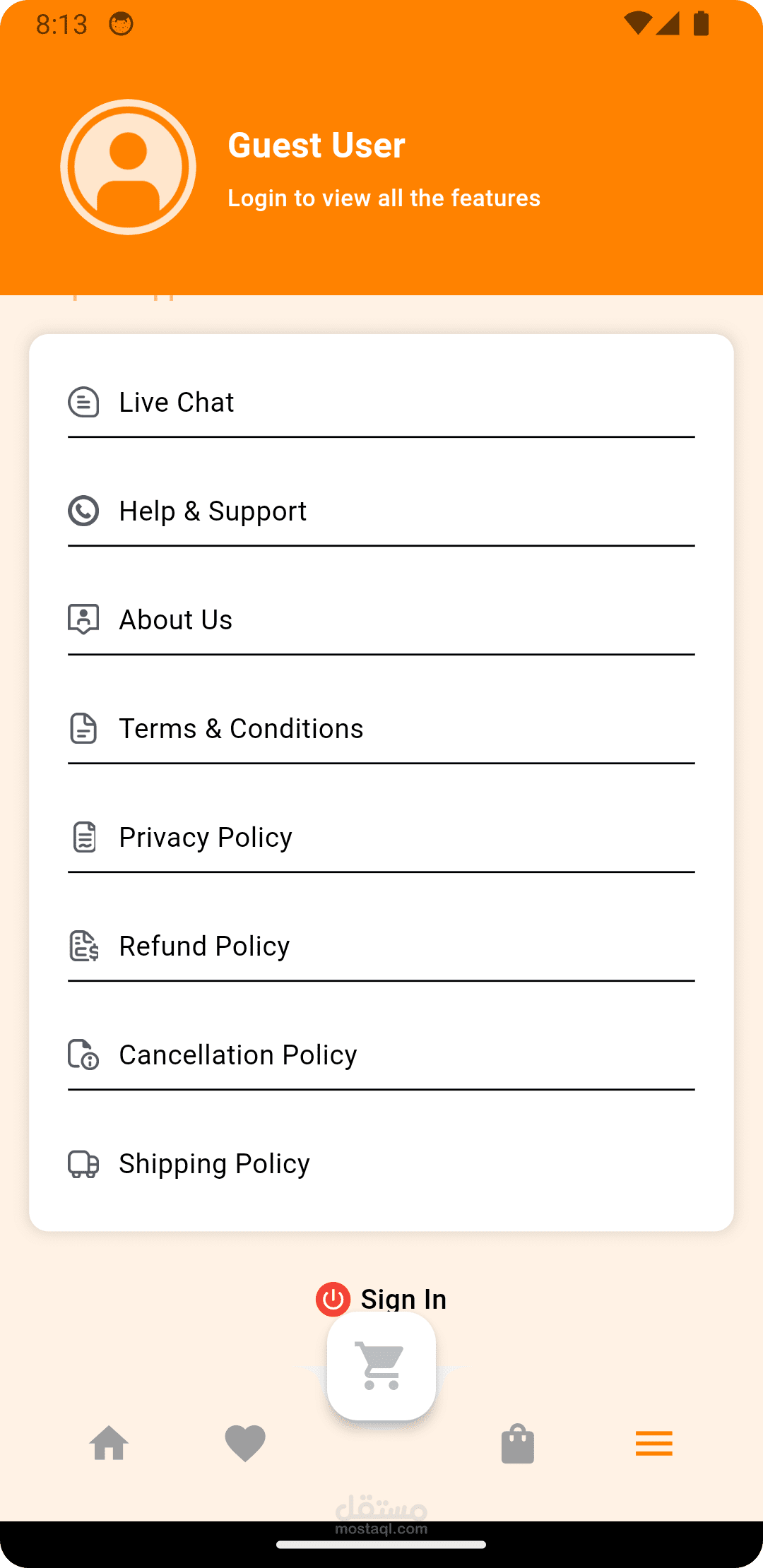Open Help & Support

coord(213,511)
